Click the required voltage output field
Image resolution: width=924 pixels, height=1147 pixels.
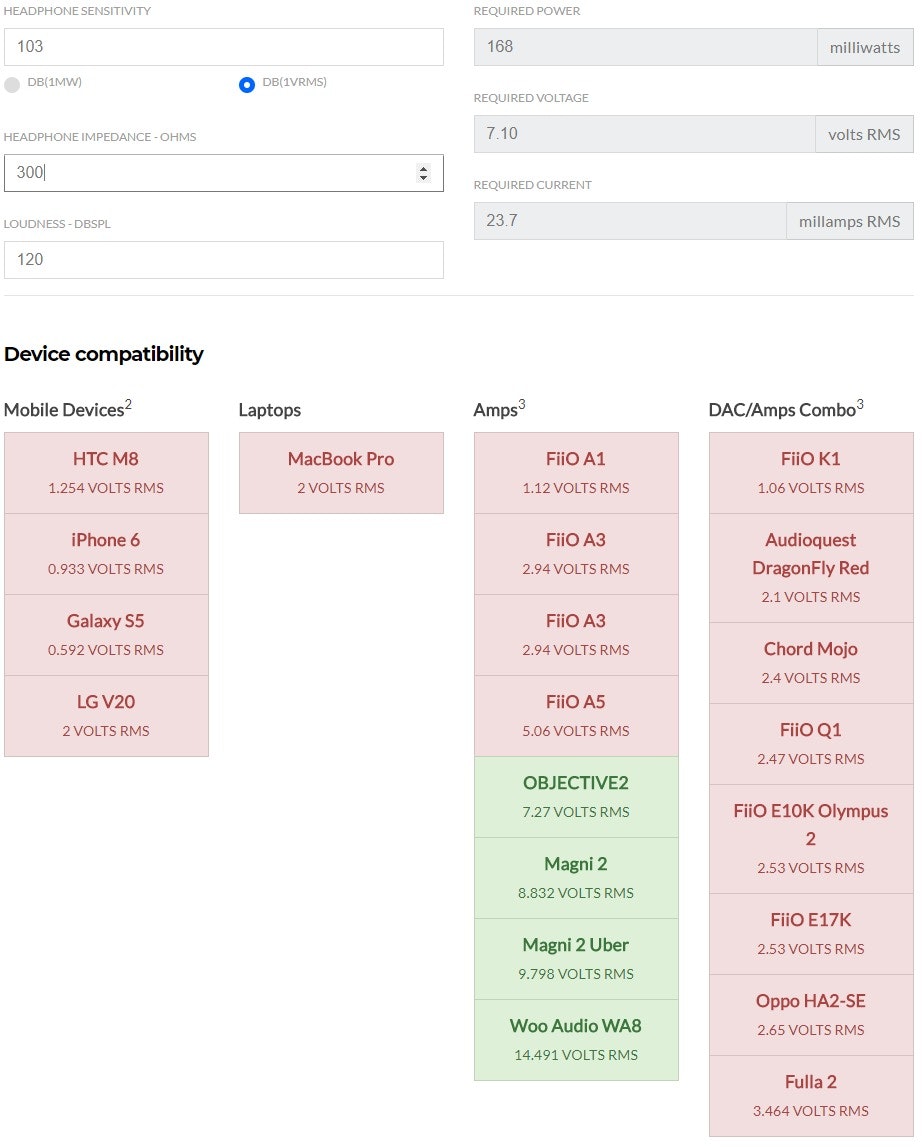coord(645,134)
